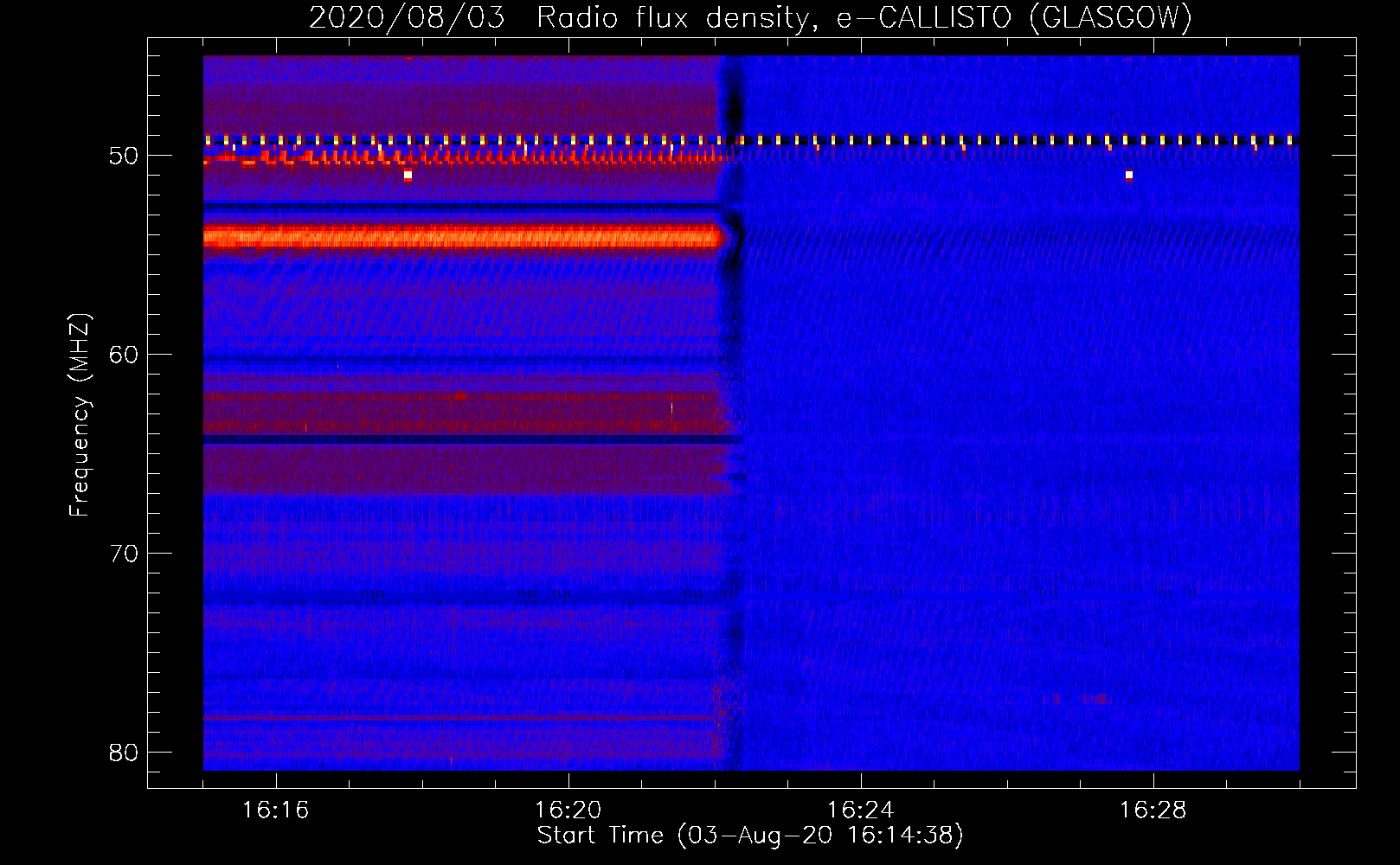Click the 70 frequency tick label
This screenshot has width=1400, height=865.
(x=124, y=554)
